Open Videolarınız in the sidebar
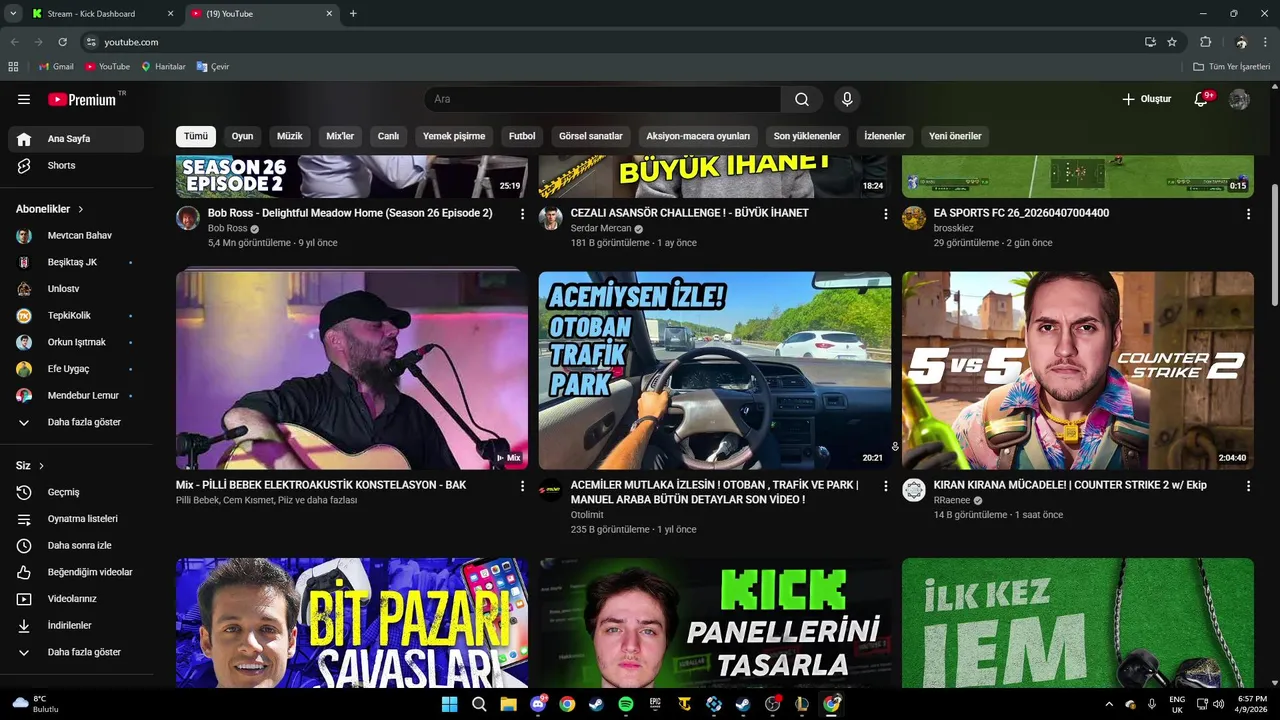This screenshot has width=1280, height=720. pos(76,599)
